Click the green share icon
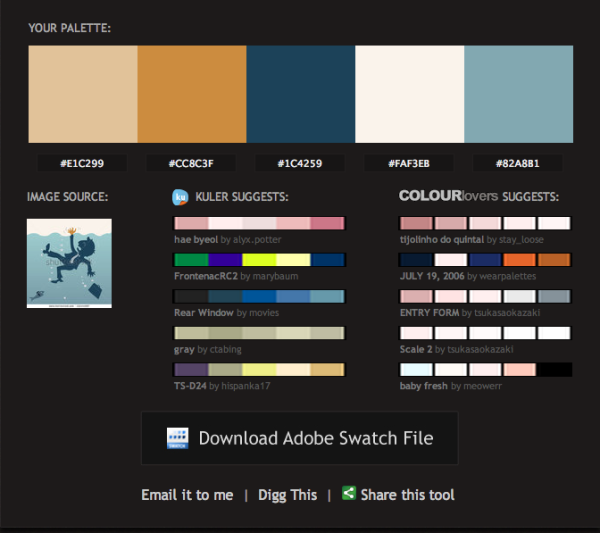 (349, 493)
